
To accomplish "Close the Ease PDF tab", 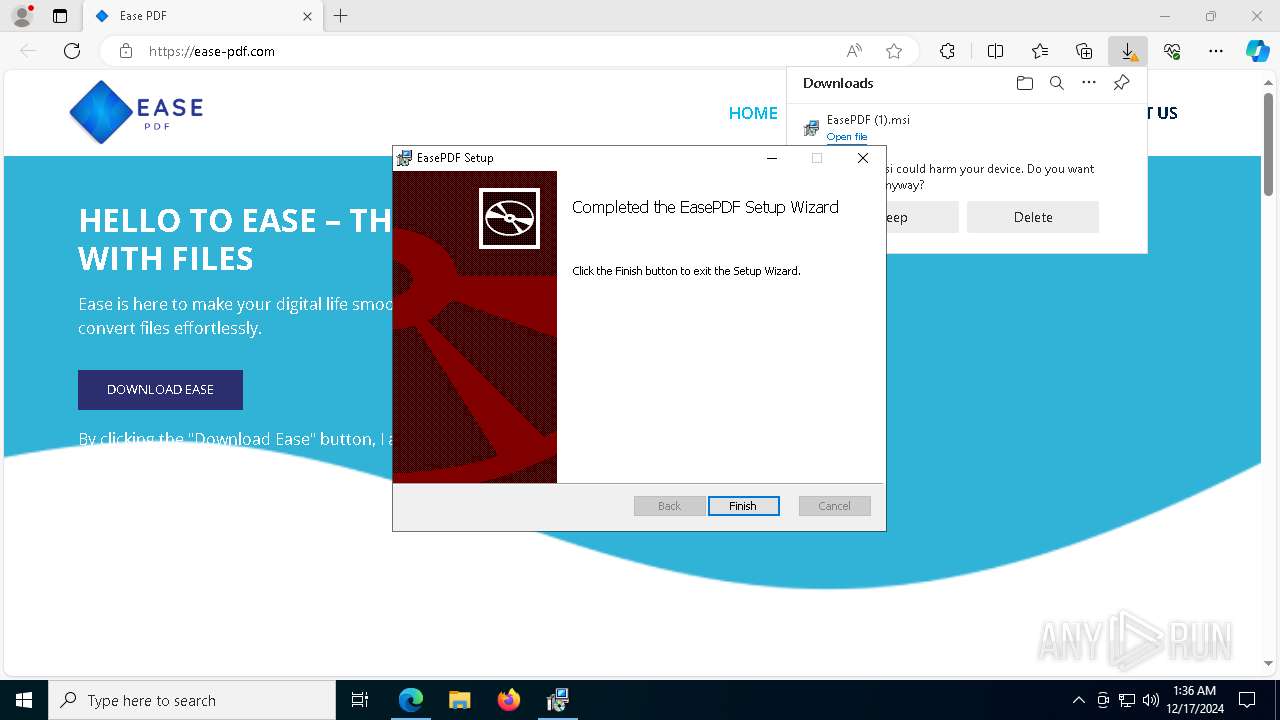I will pos(307,16).
